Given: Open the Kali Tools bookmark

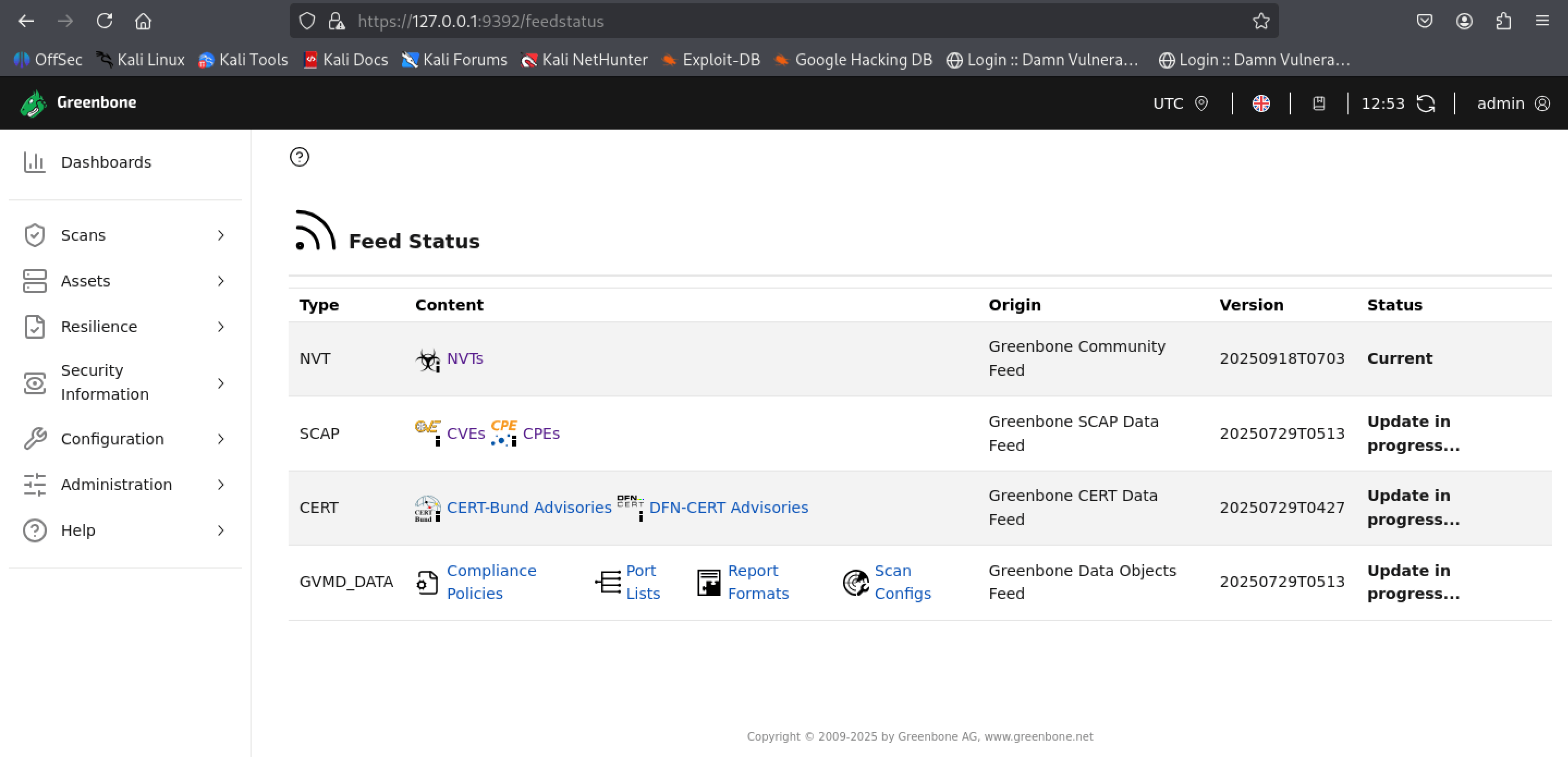Looking at the screenshot, I should pos(243,60).
